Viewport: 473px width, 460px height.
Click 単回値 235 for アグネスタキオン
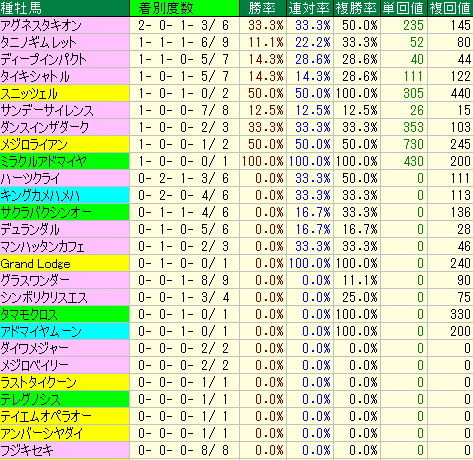(413, 25)
